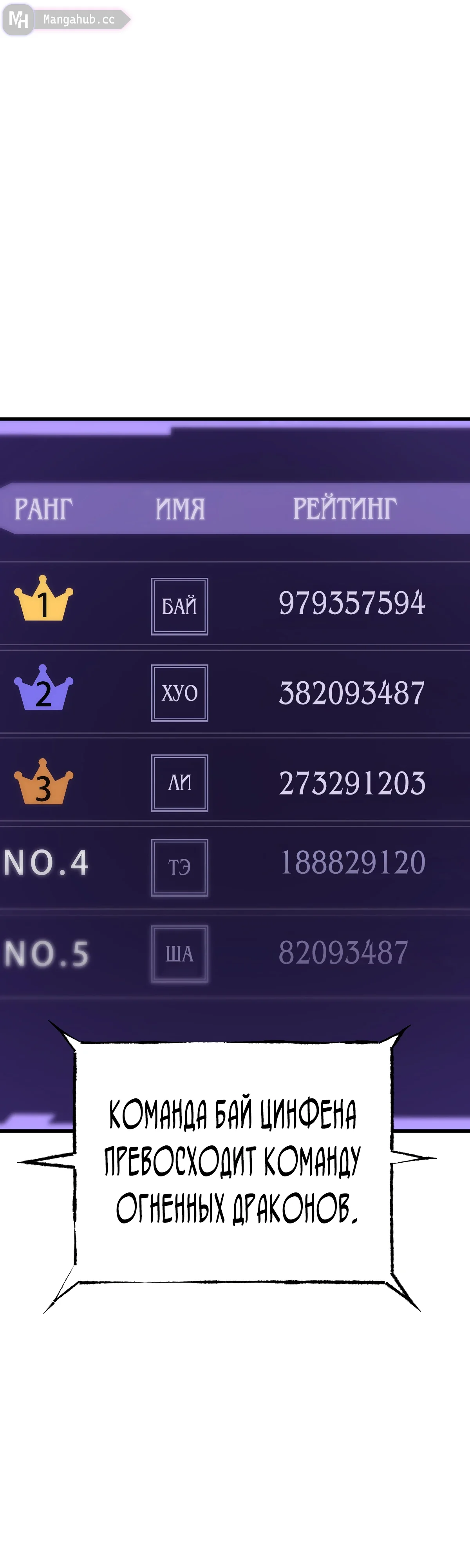Click the orange rank 3 crown
470x1568 pixels.
(x=43, y=782)
